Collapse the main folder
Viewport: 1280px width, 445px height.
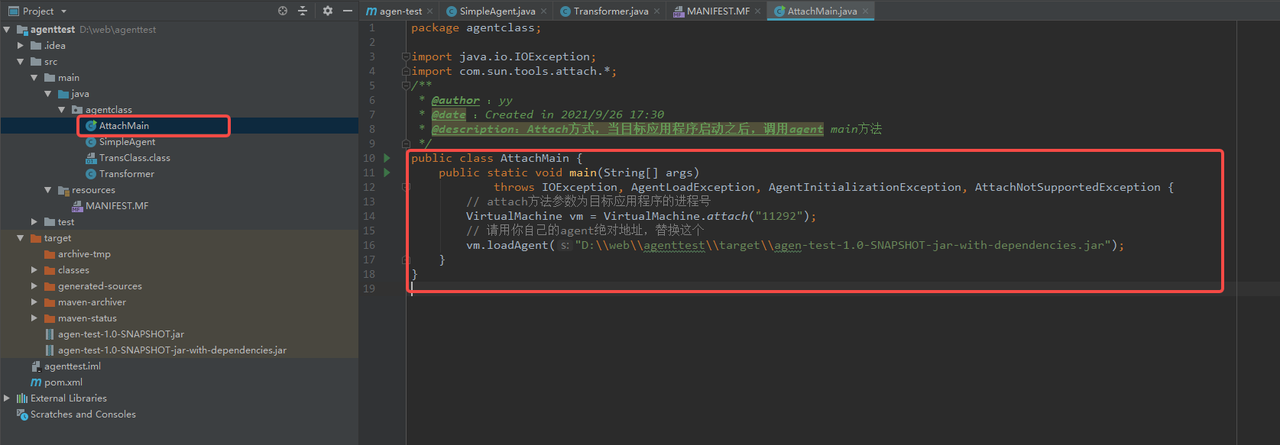click(35, 78)
